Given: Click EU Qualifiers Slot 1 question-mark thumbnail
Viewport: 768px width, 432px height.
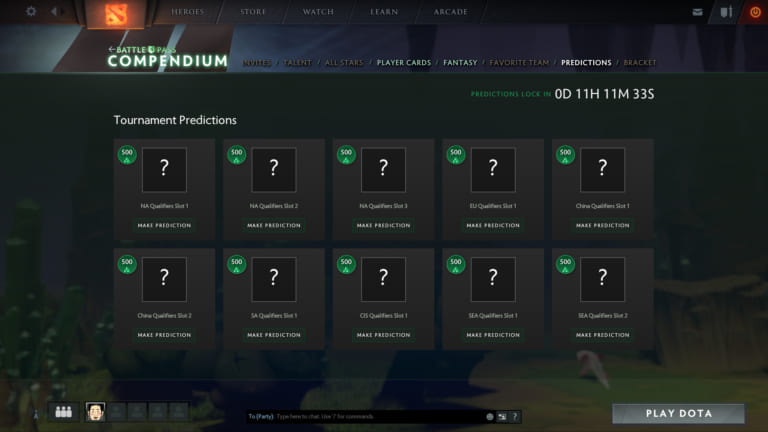Looking at the screenshot, I should (x=493, y=169).
